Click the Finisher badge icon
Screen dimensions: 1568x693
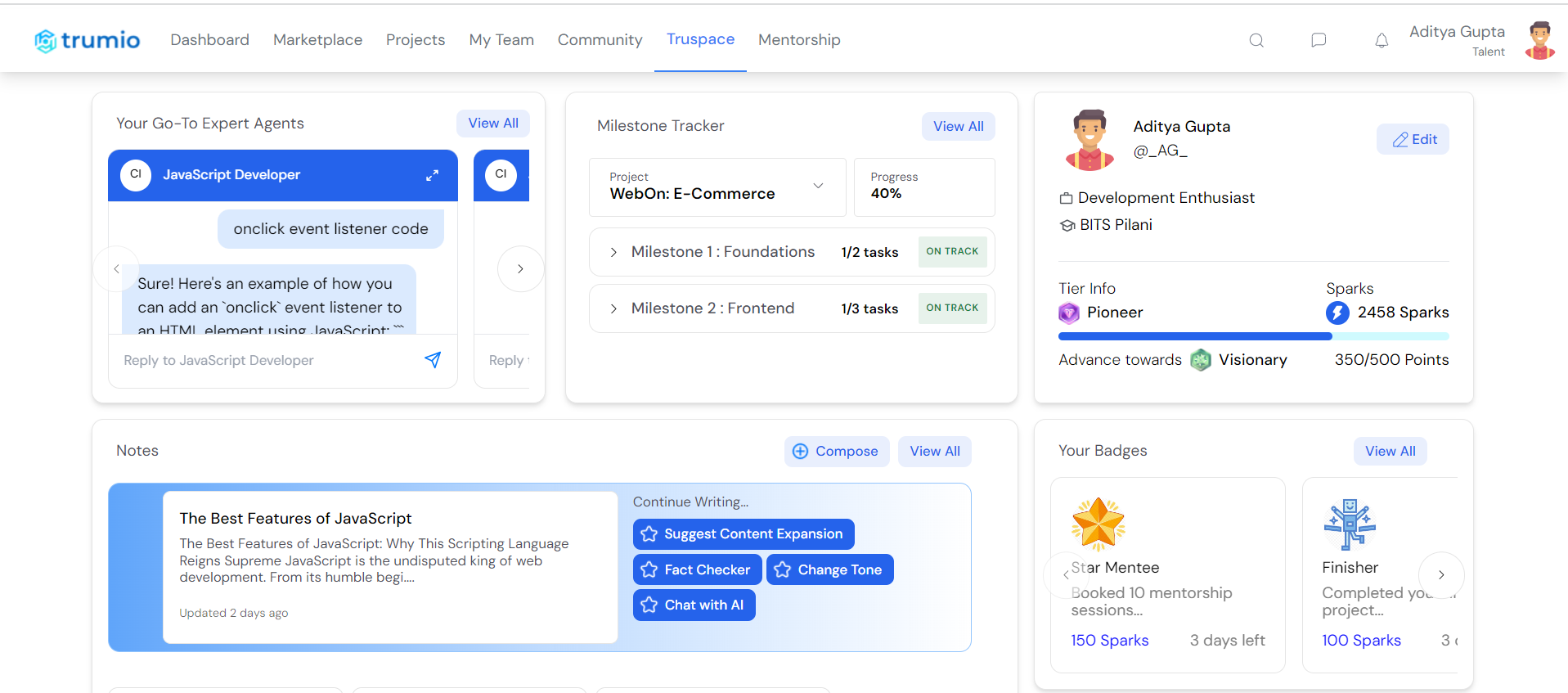[x=1350, y=523]
